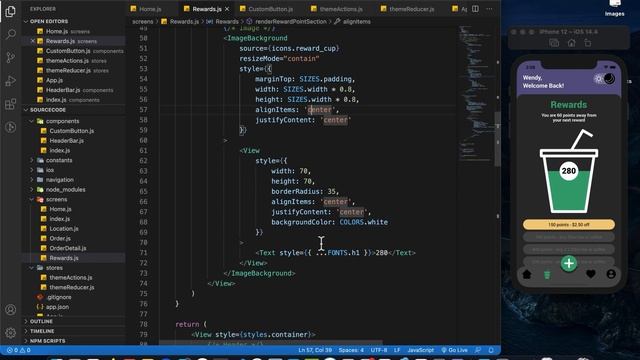Open App.js in Open Editors list
This screenshot has width=640, height=360.
click(x=54, y=80)
